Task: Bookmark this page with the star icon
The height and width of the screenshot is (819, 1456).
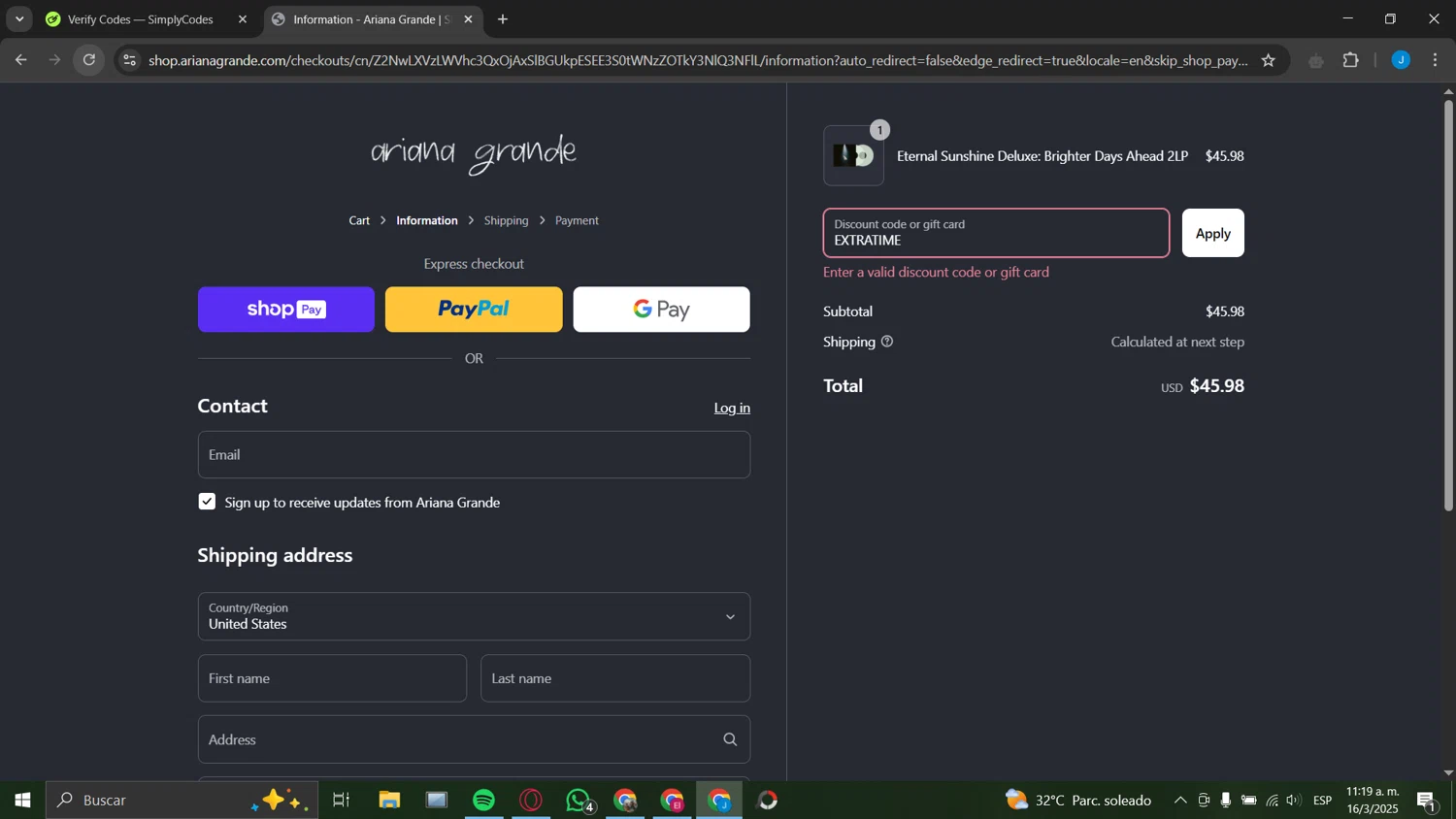Action: tap(1268, 60)
